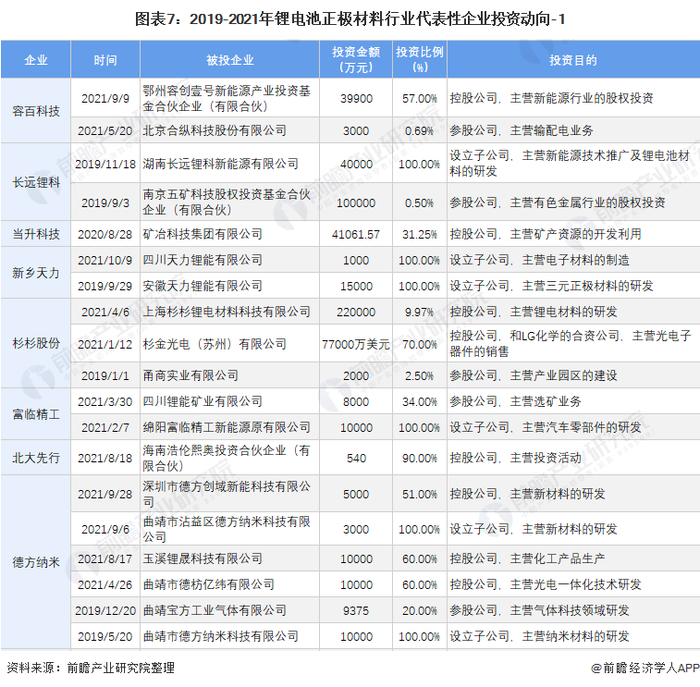
Task: Click the chart title 图表7
Action: [350, 19]
